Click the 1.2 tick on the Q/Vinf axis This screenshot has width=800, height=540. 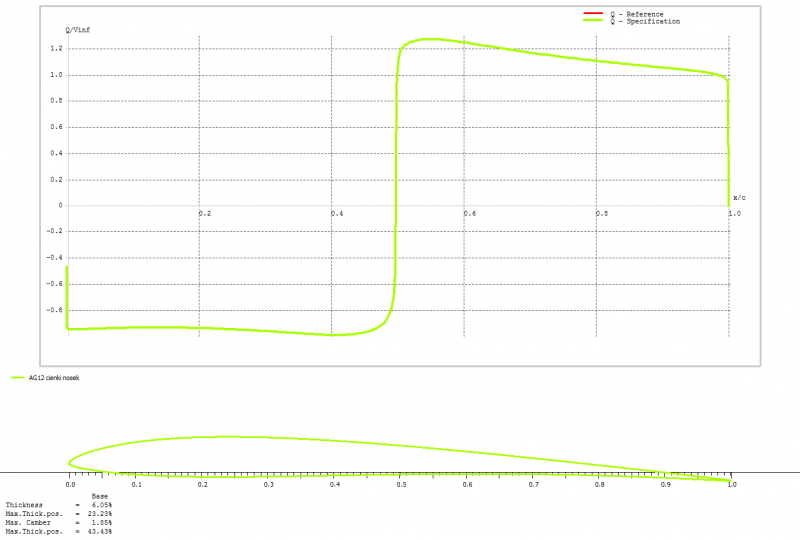click(x=57, y=48)
